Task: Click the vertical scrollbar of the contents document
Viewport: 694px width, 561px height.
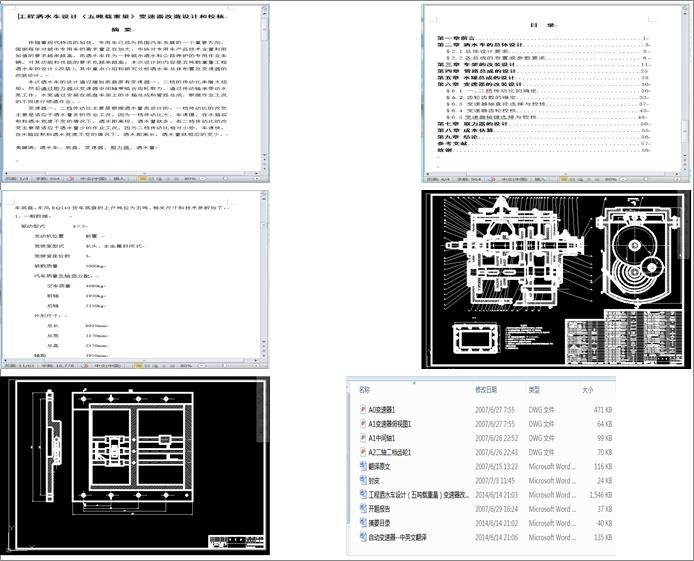Action: pyautogui.click(x=686, y=88)
